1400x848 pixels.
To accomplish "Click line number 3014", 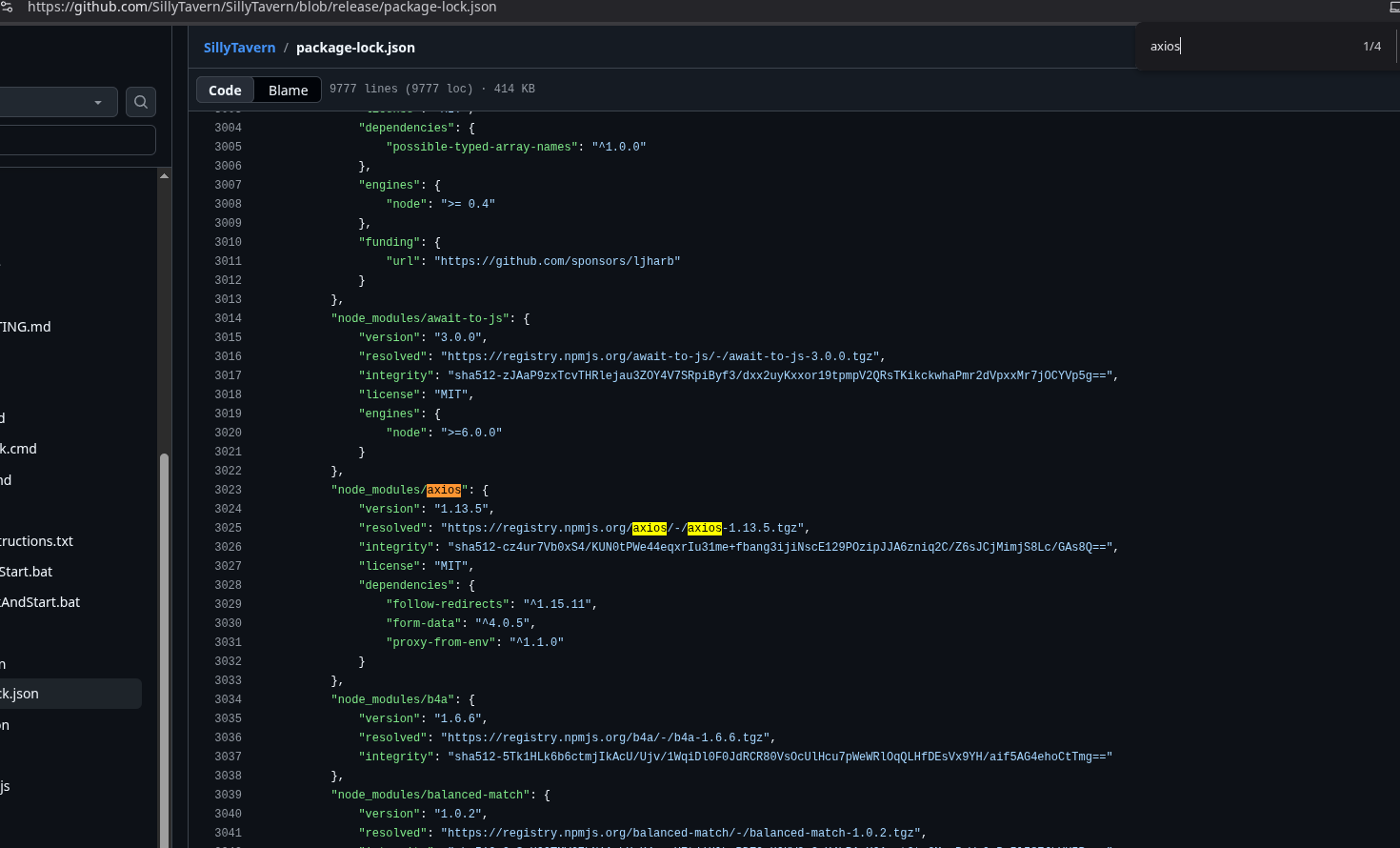I will click(x=229, y=318).
